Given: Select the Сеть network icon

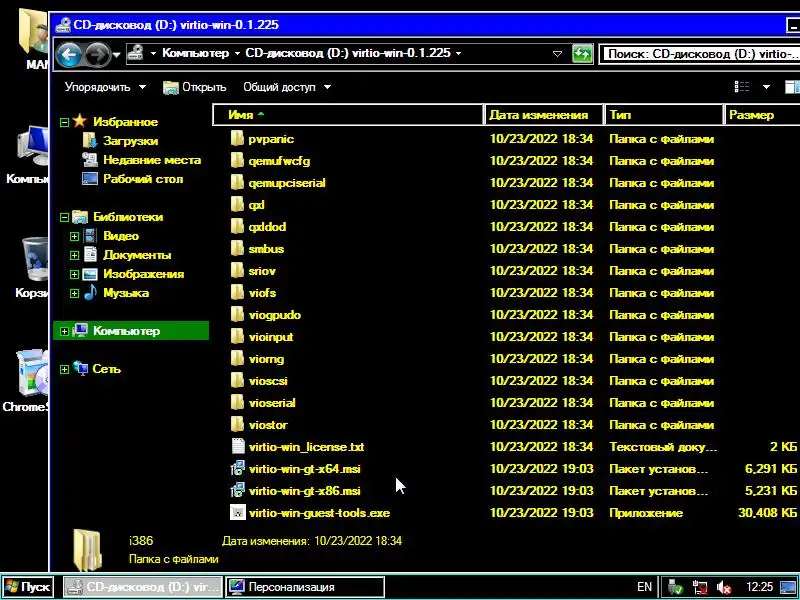Looking at the screenshot, I should coord(81,368).
